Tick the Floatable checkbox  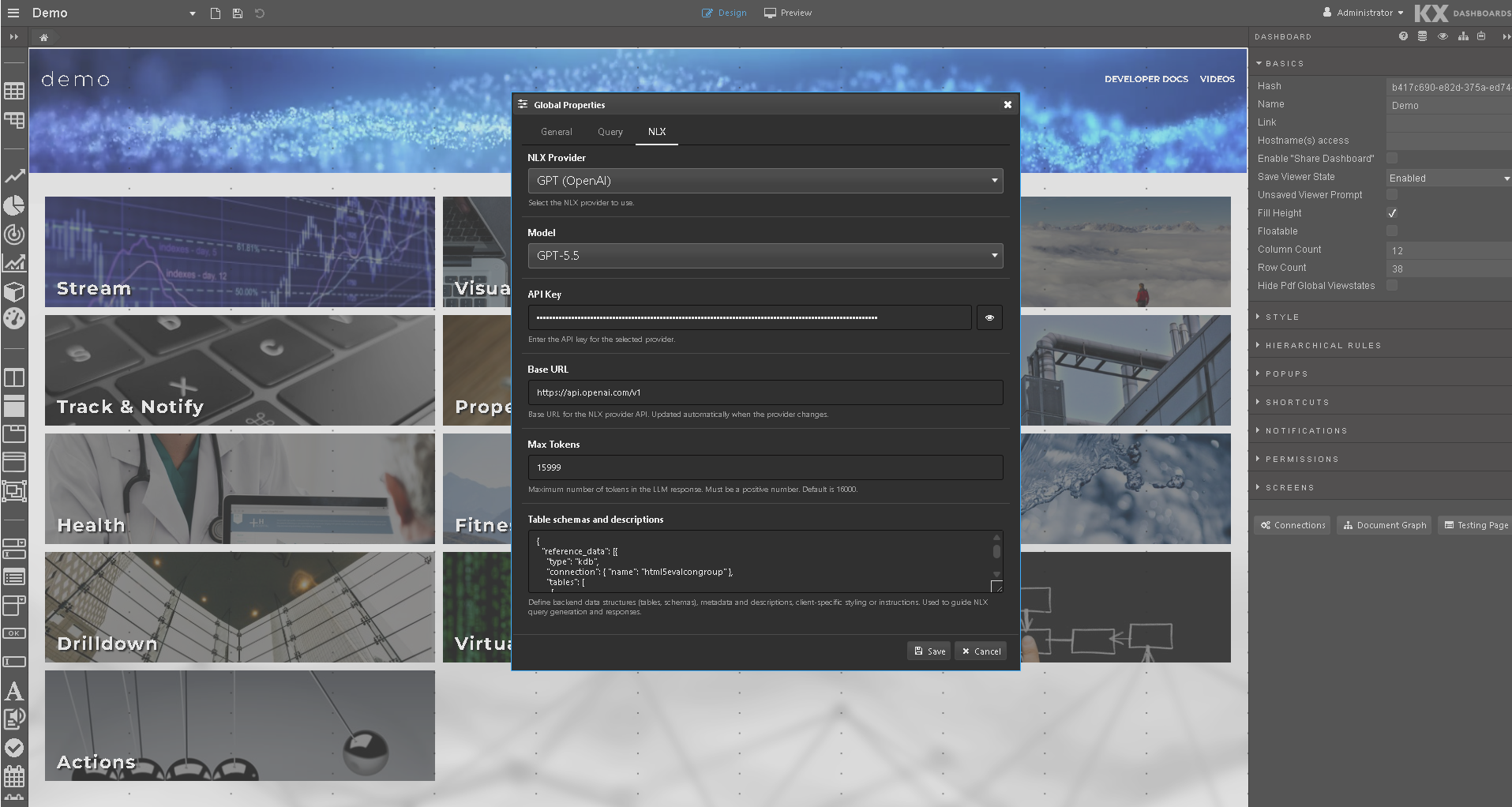coord(1392,231)
